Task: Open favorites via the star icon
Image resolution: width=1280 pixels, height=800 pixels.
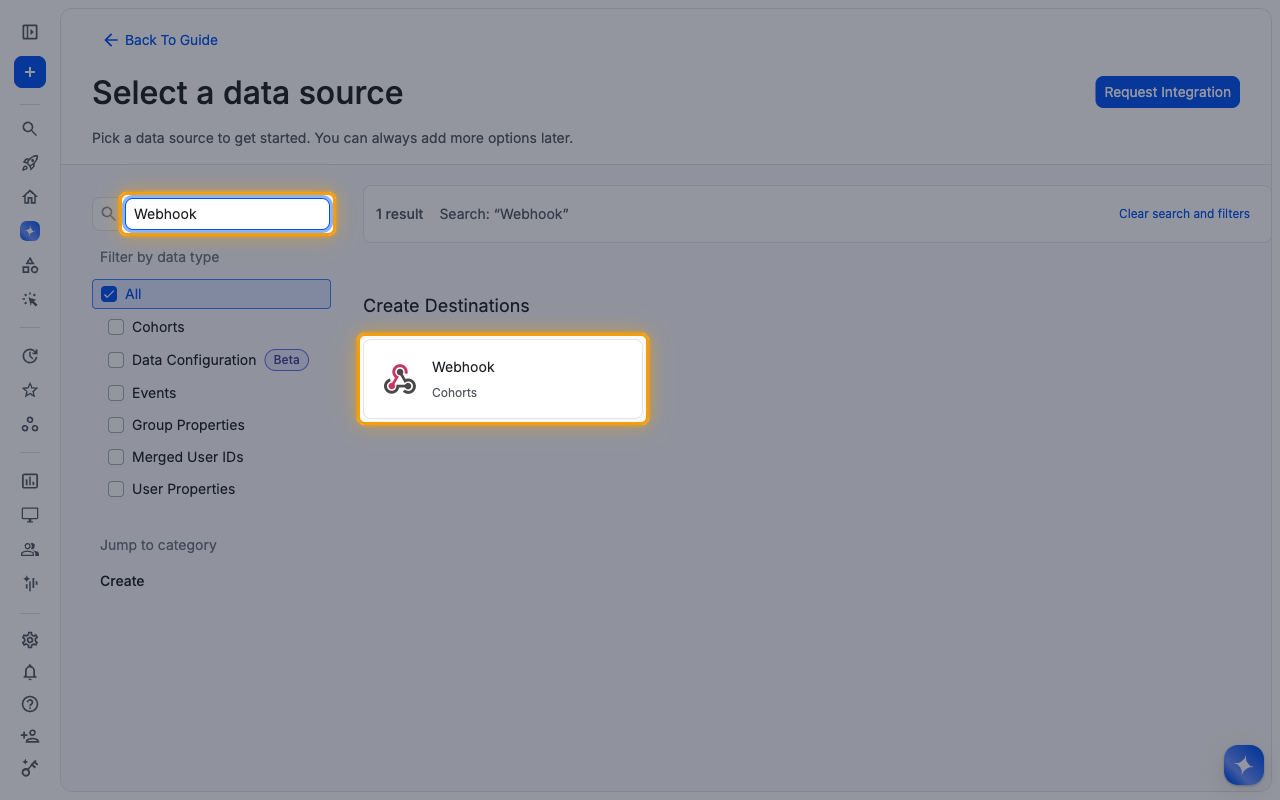Action: click(x=30, y=390)
